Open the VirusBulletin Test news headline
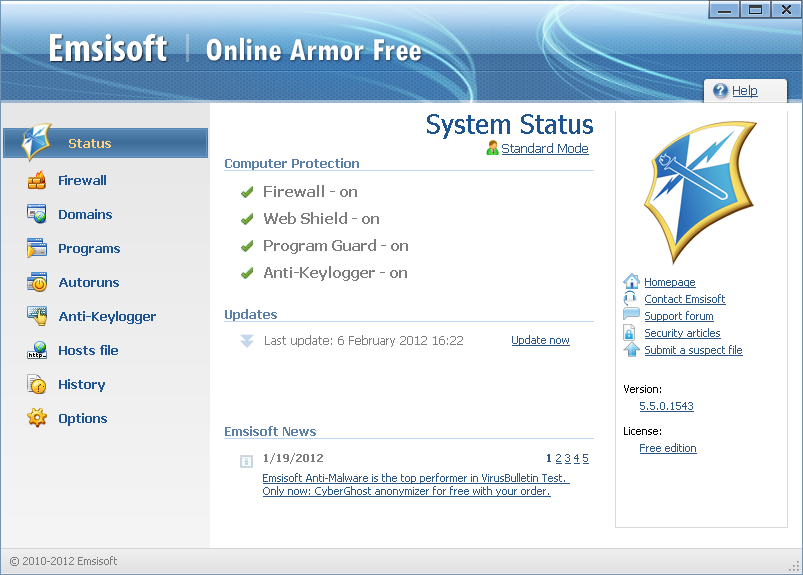The image size is (803, 575). click(x=415, y=478)
